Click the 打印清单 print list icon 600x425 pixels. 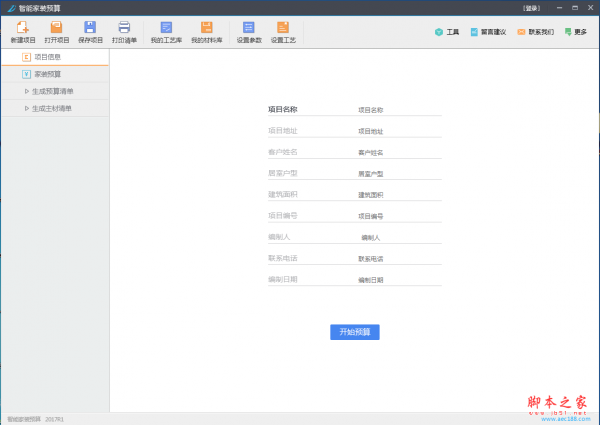pyautogui.click(x=125, y=31)
